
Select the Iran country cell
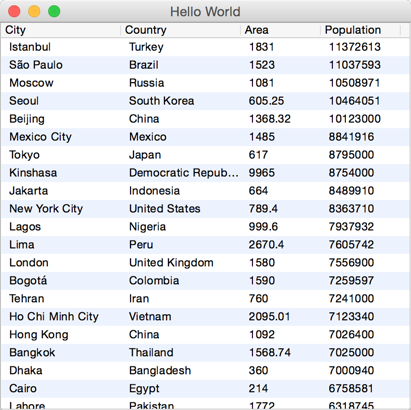click(139, 299)
